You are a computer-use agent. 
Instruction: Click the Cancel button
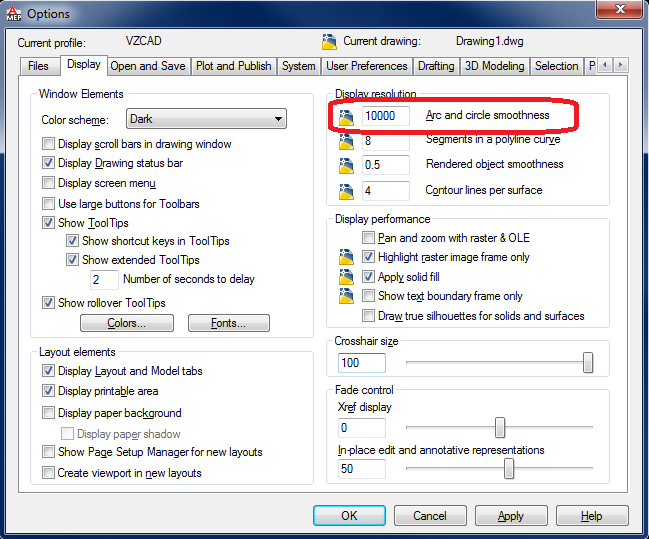pyautogui.click(x=430, y=515)
